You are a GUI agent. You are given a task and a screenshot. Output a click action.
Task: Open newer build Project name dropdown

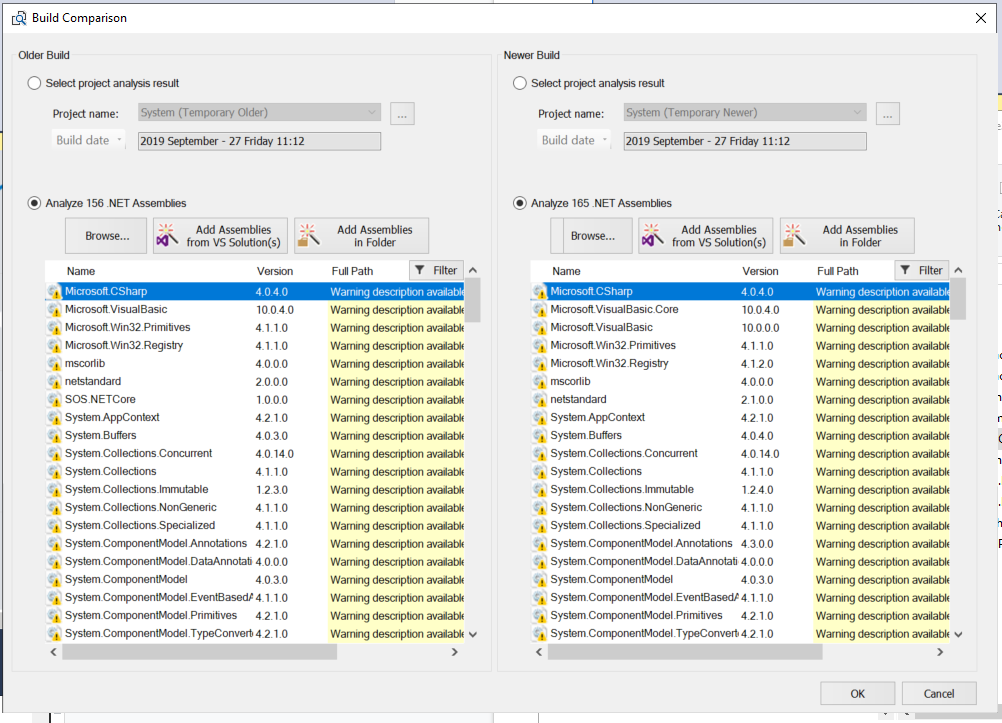click(x=744, y=113)
